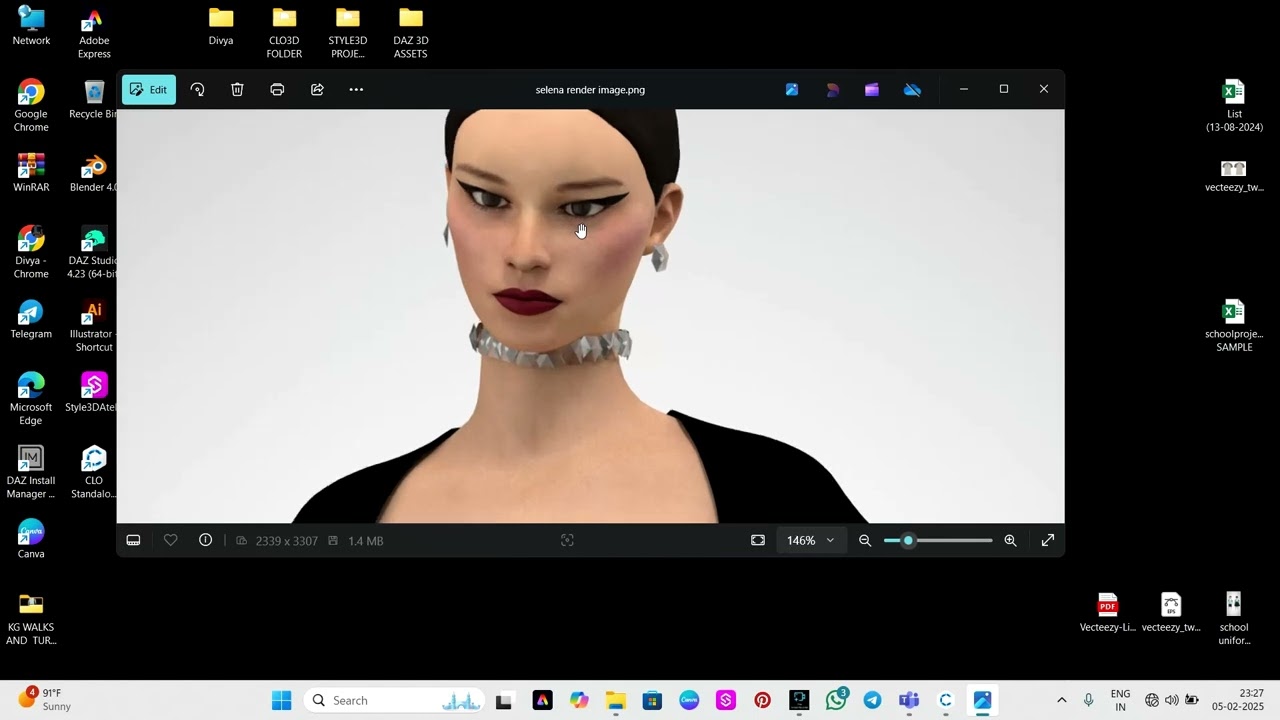The height and width of the screenshot is (720, 1280).
Task: Show hidden icons tray chevron
Action: tap(1062, 700)
